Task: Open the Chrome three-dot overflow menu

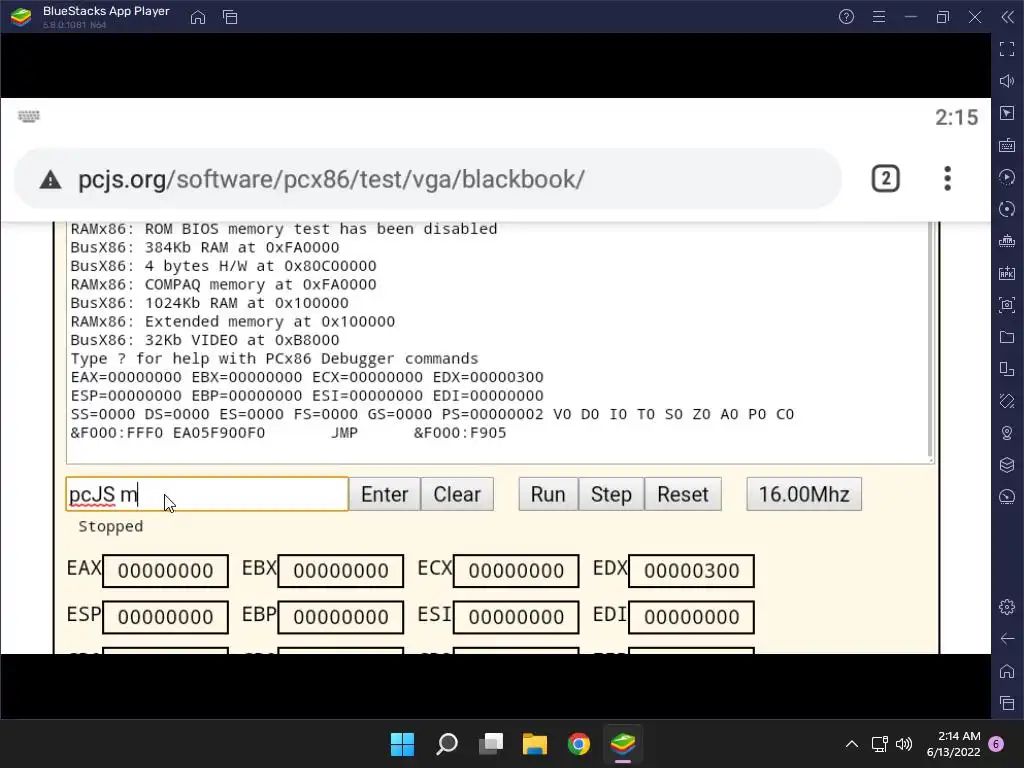Action: [x=948, y=179]
